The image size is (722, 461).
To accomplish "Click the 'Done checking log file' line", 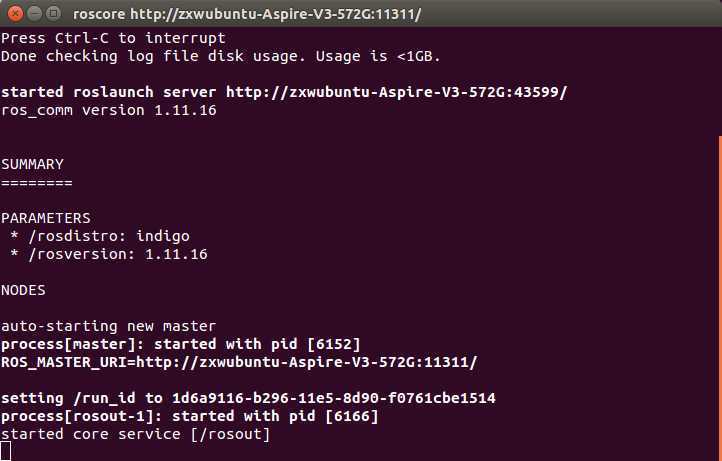I will pos(221,56).
